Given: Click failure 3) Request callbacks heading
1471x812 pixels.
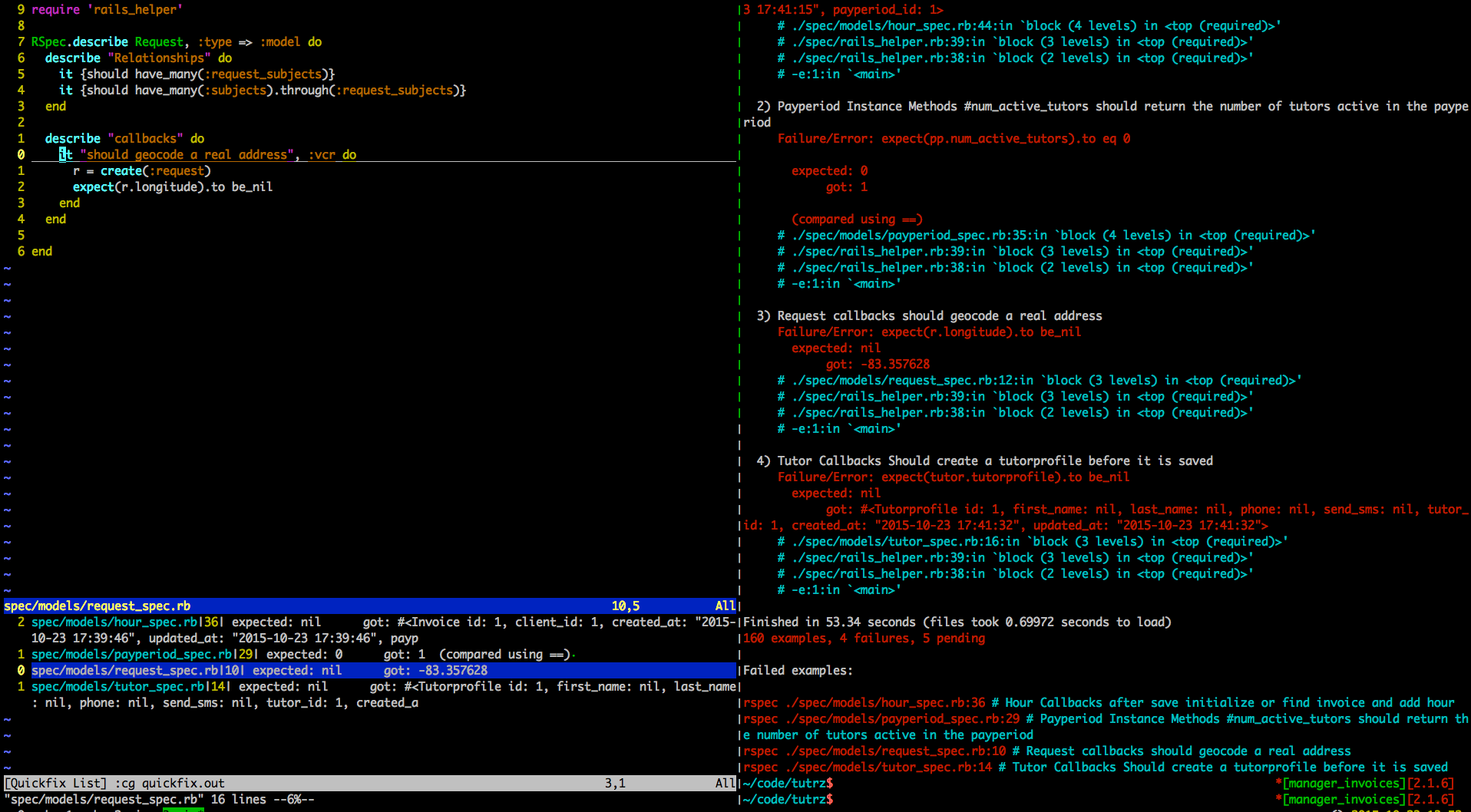Looking at the screenshot, I should click(929, 315).
